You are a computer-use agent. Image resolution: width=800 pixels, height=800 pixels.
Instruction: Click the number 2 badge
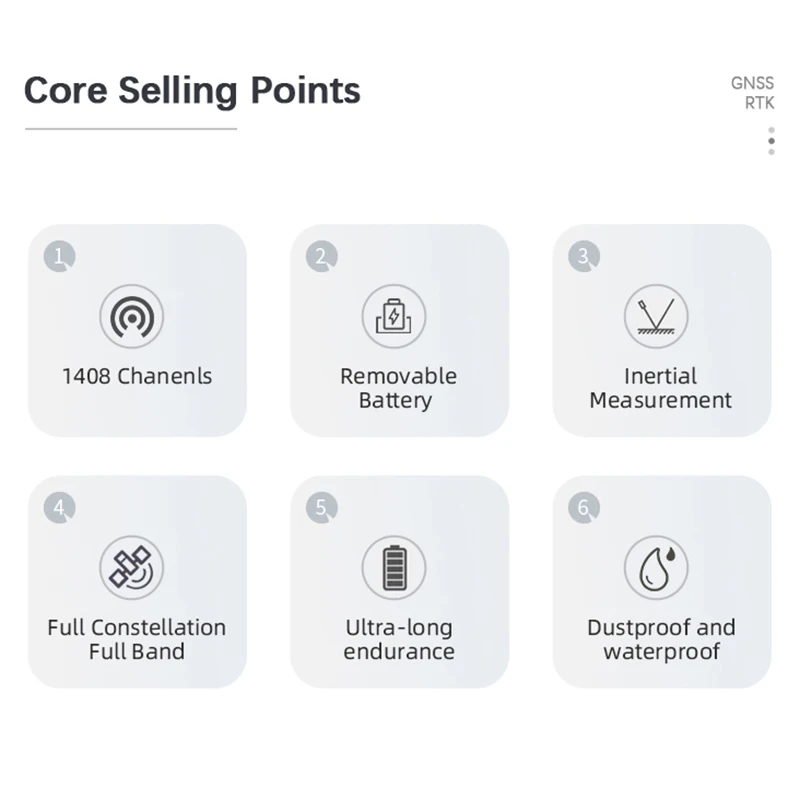pyautogui.click(x=321, y=256)
